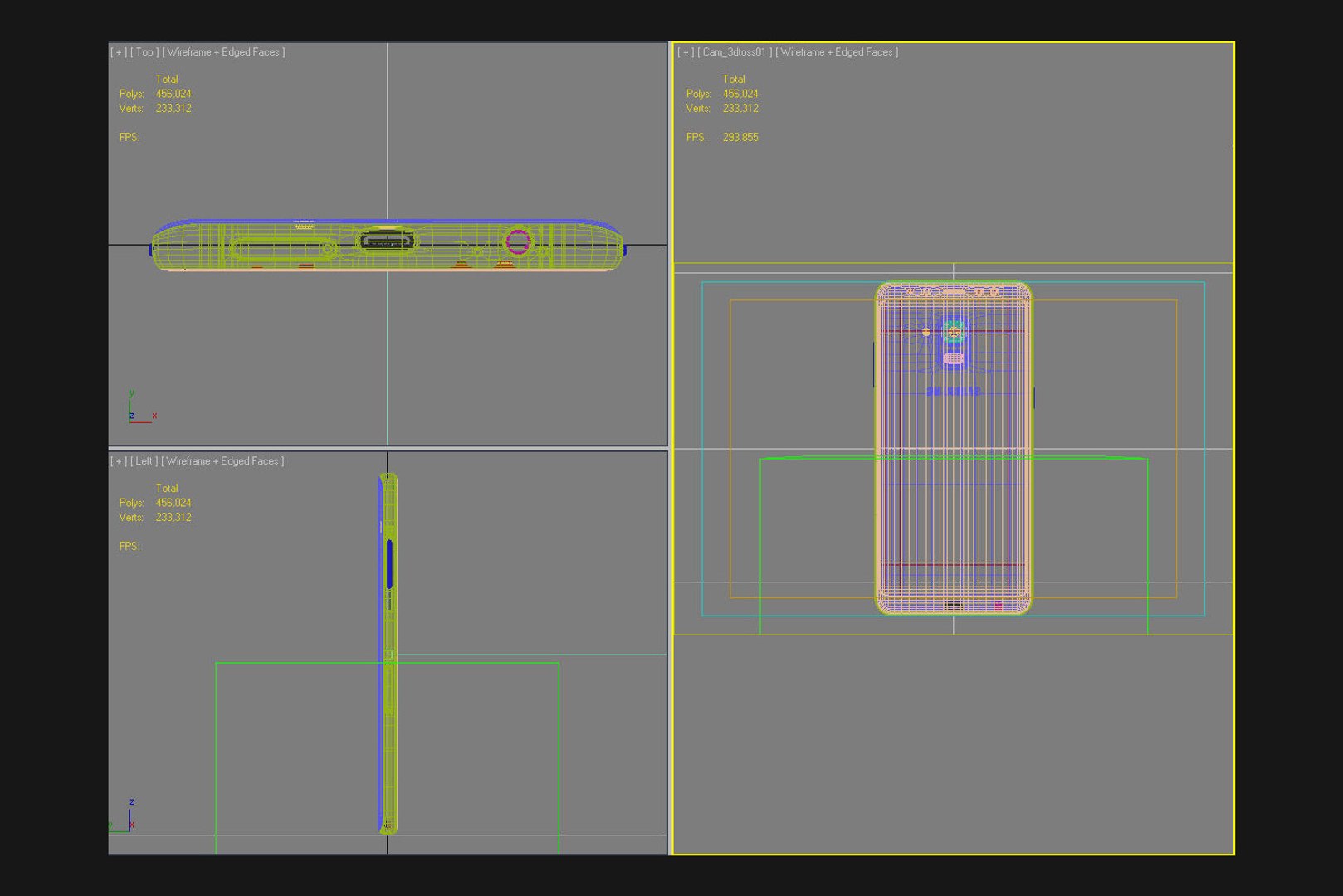1343x896 pixels.
Task: Click the Total statistics header in Left viewport
Action: pyautogui.click(x=167, y=489)
